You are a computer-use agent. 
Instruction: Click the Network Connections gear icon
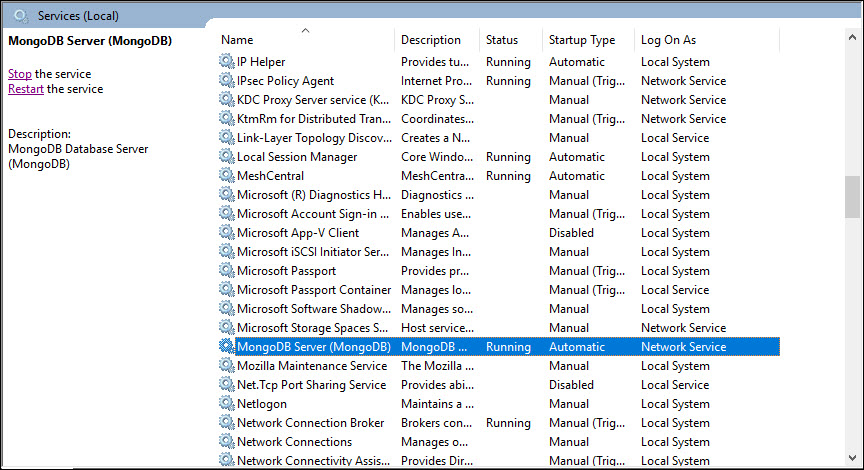pos(226,441)
